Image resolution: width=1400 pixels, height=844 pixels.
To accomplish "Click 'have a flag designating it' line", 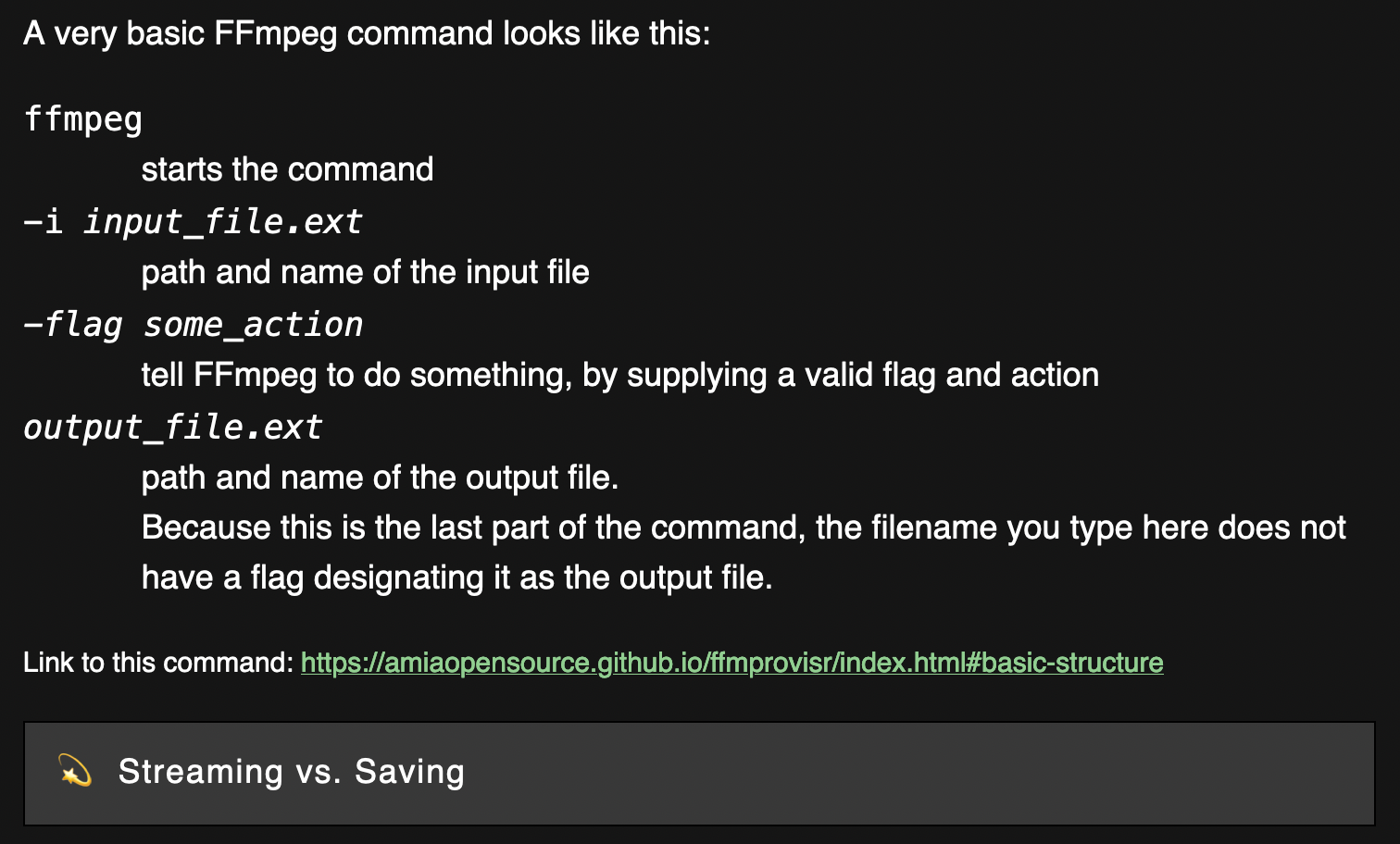I will click(457, 577).
